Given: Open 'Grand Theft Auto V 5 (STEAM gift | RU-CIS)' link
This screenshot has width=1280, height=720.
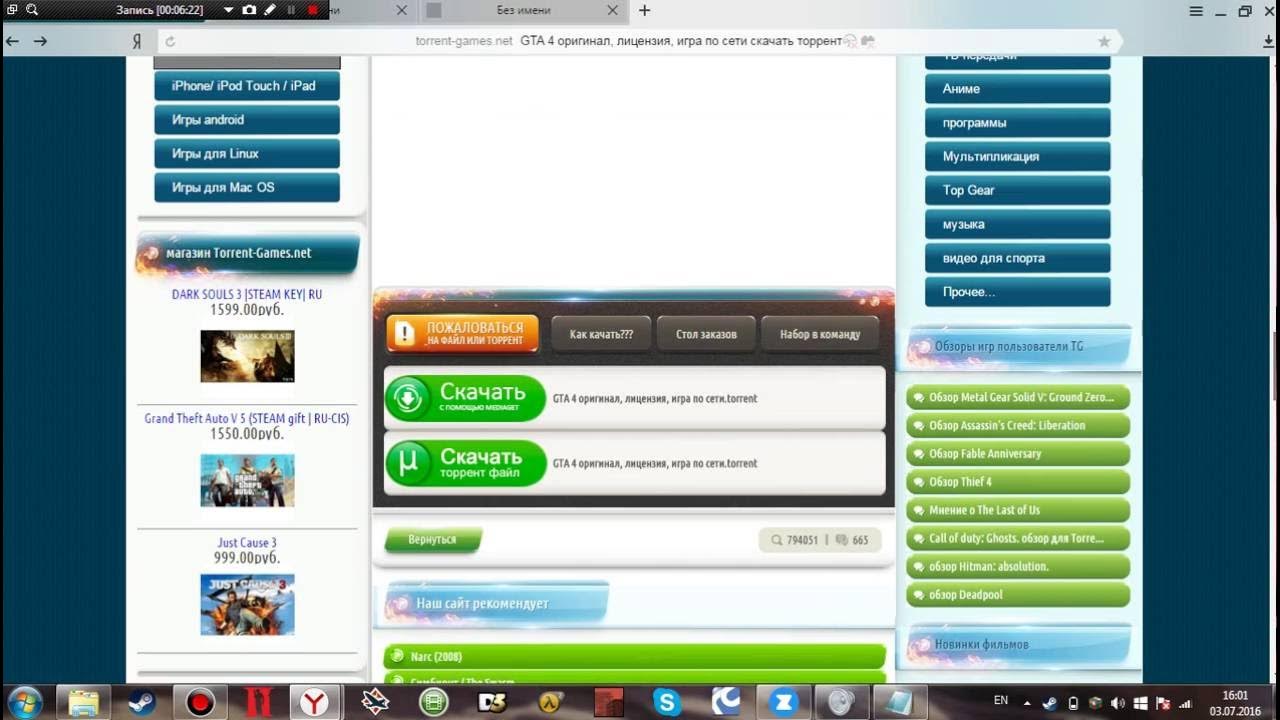Looking at the screenshot, I should click(247, 419).
